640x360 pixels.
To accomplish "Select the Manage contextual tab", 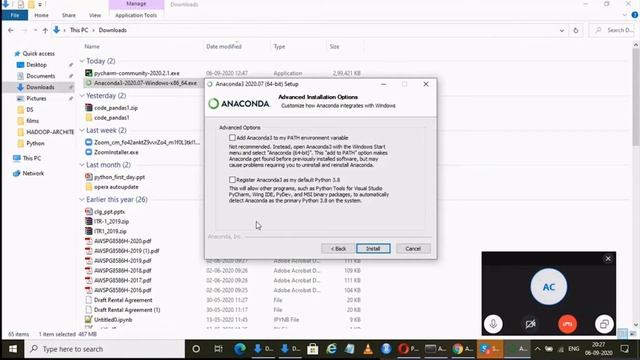I will click(136, 4).
